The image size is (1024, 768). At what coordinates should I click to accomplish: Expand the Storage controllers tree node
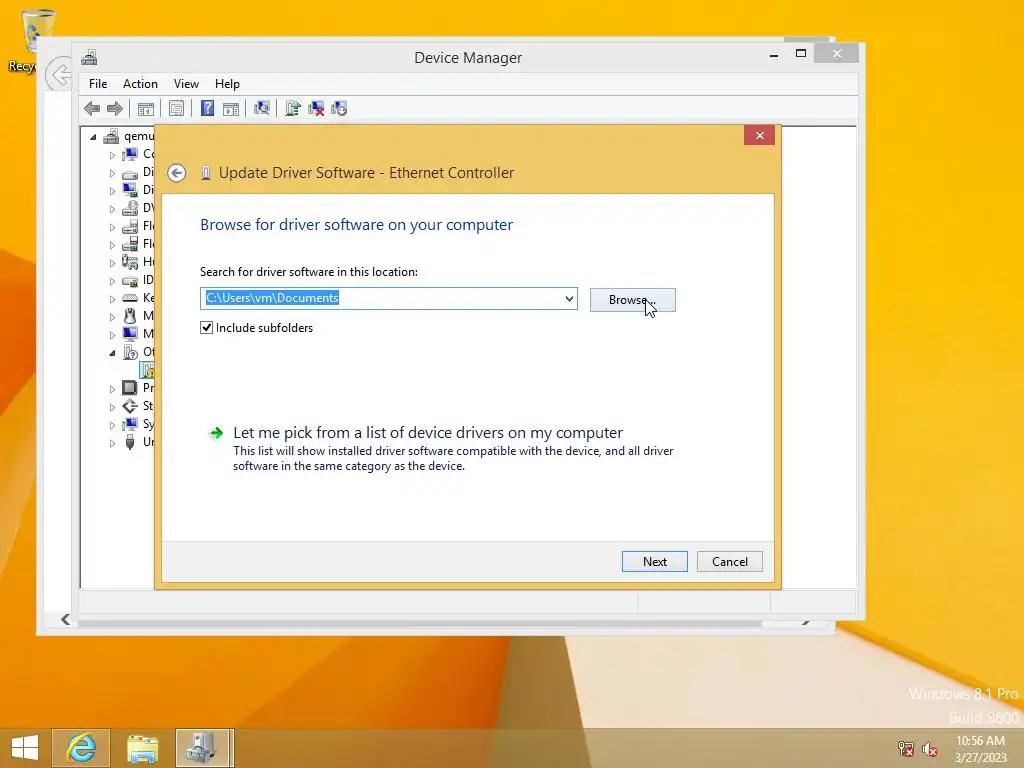pyautogui.click(x=112, y=407)
